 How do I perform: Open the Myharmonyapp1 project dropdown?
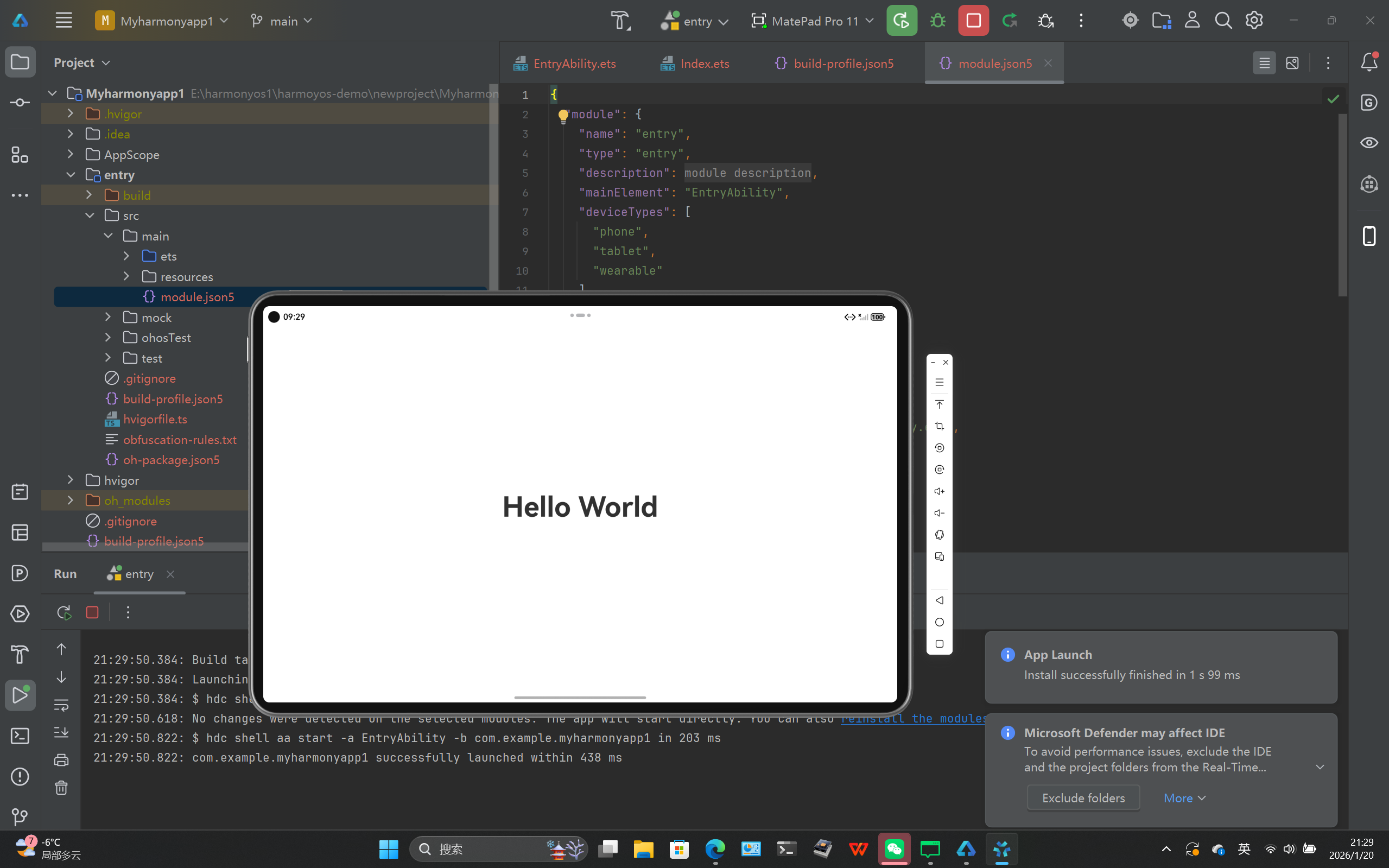coord(162,21)
